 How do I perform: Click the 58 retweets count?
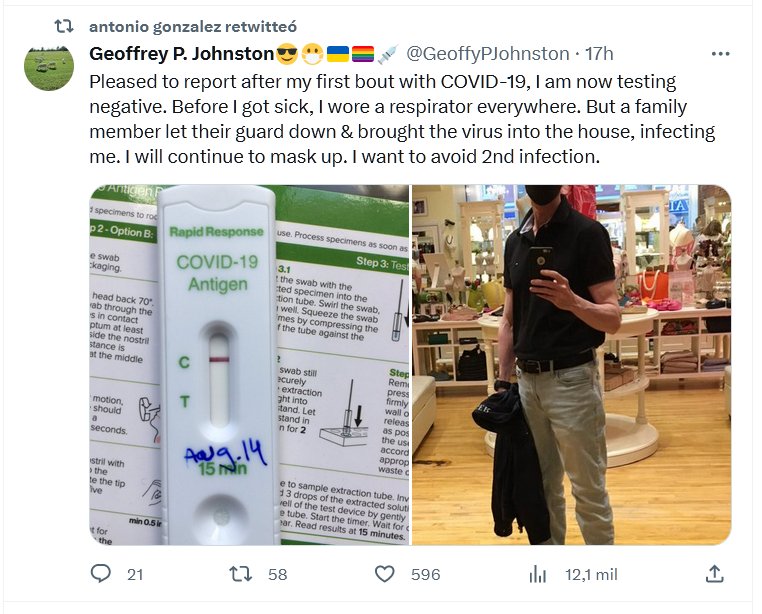point(277,575)
